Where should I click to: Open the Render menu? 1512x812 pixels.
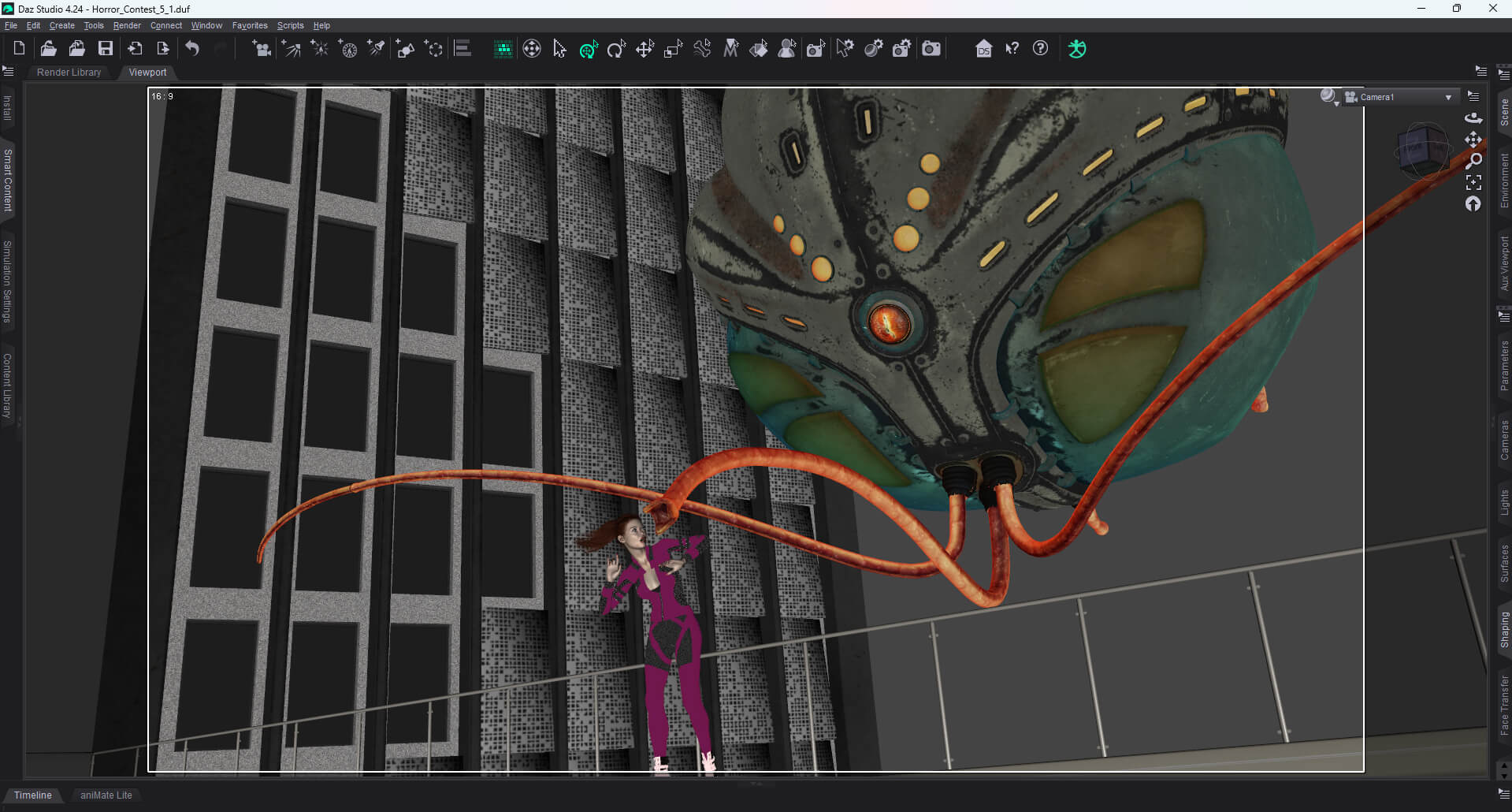(x=127, y=25)
